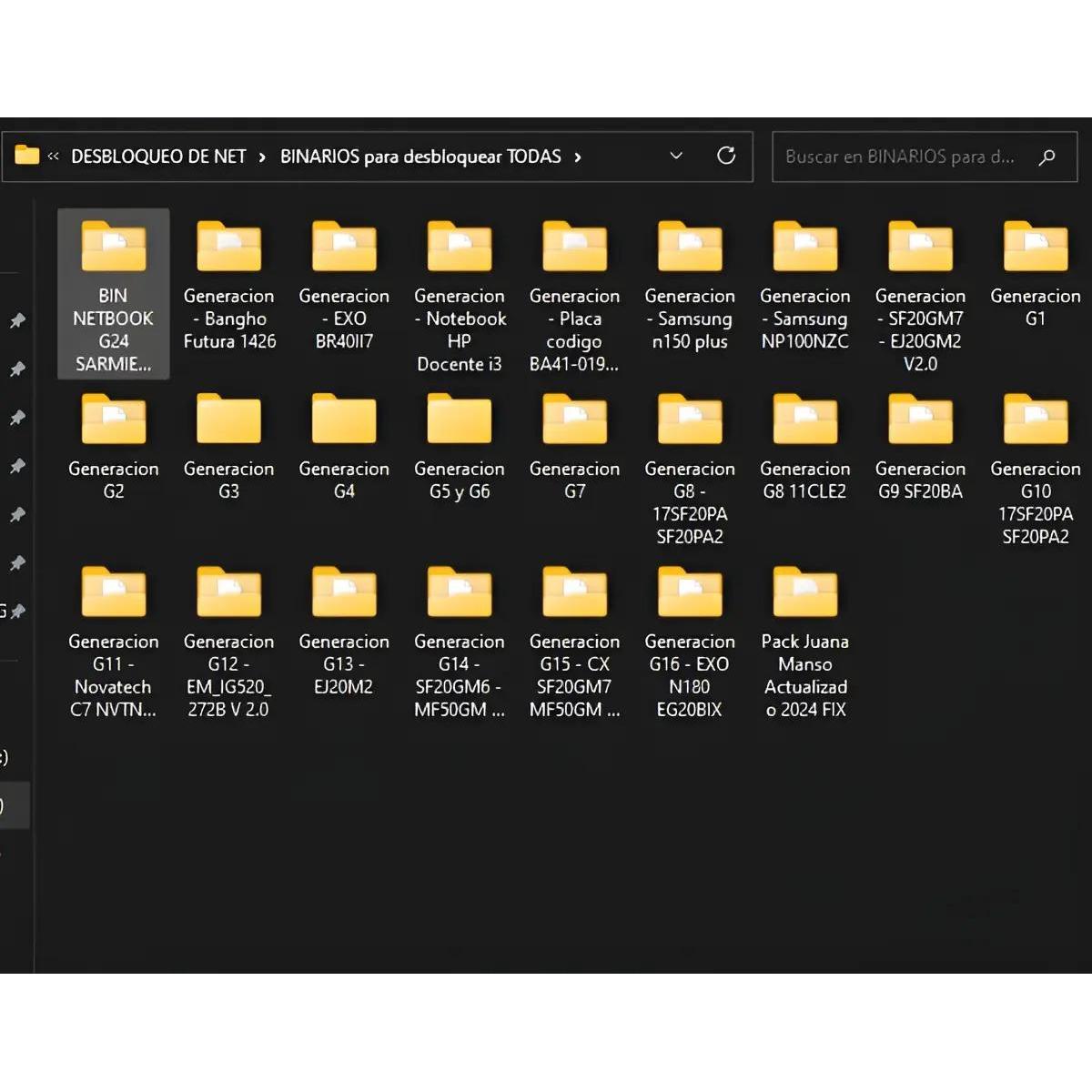Click the folder icon in address bar
Viewport: 1092px width, 1092px height.
coord(27,156)
